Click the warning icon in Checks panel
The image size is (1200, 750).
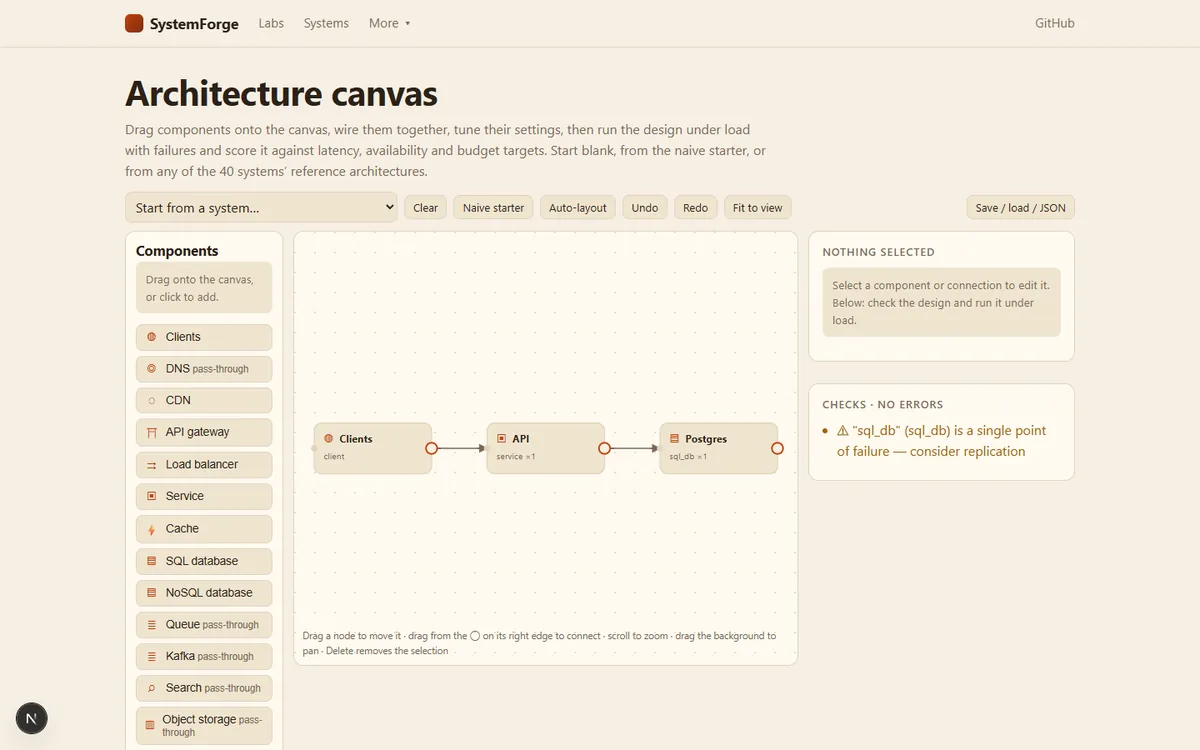coord(843,431)
